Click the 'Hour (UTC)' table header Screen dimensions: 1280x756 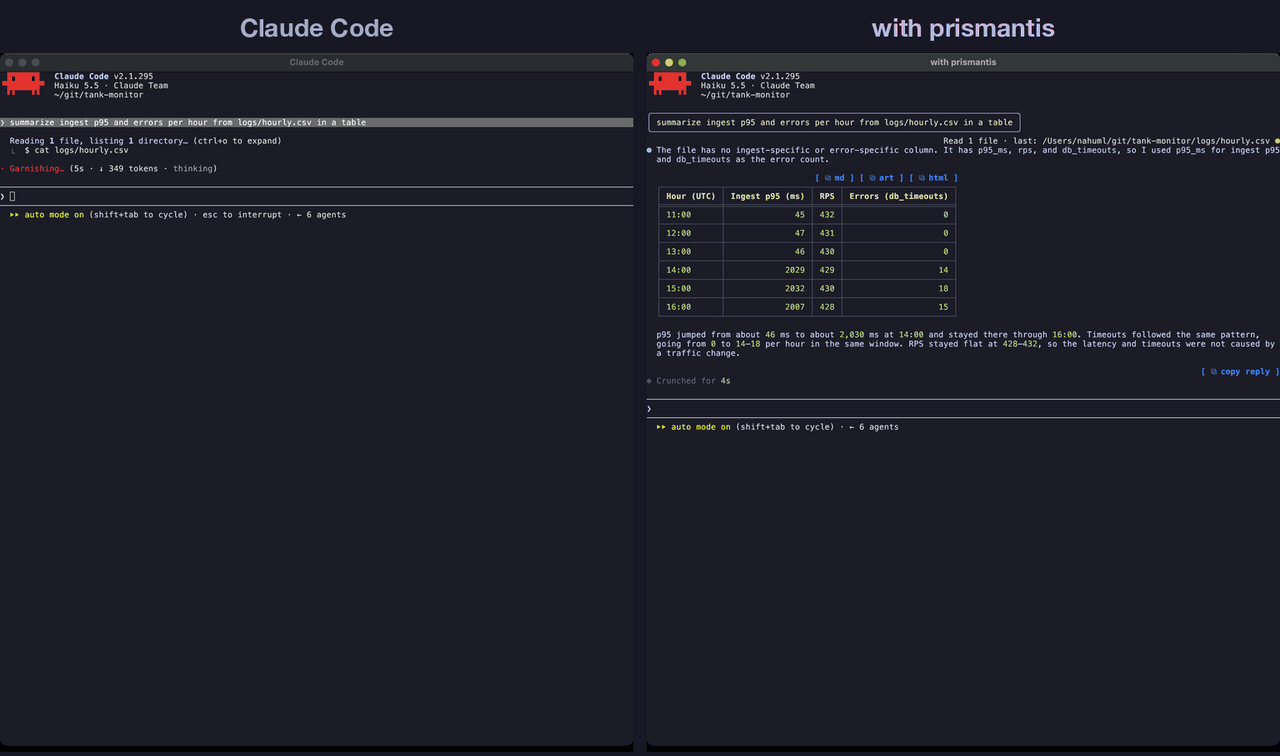click(691, 196)
